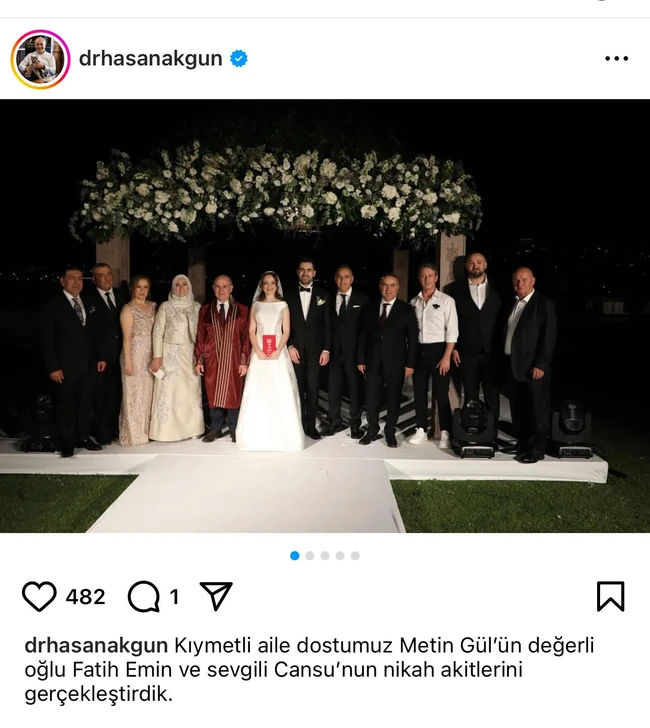
Task: Open the drhasanakgun username in header
Action: click(150, 59)
